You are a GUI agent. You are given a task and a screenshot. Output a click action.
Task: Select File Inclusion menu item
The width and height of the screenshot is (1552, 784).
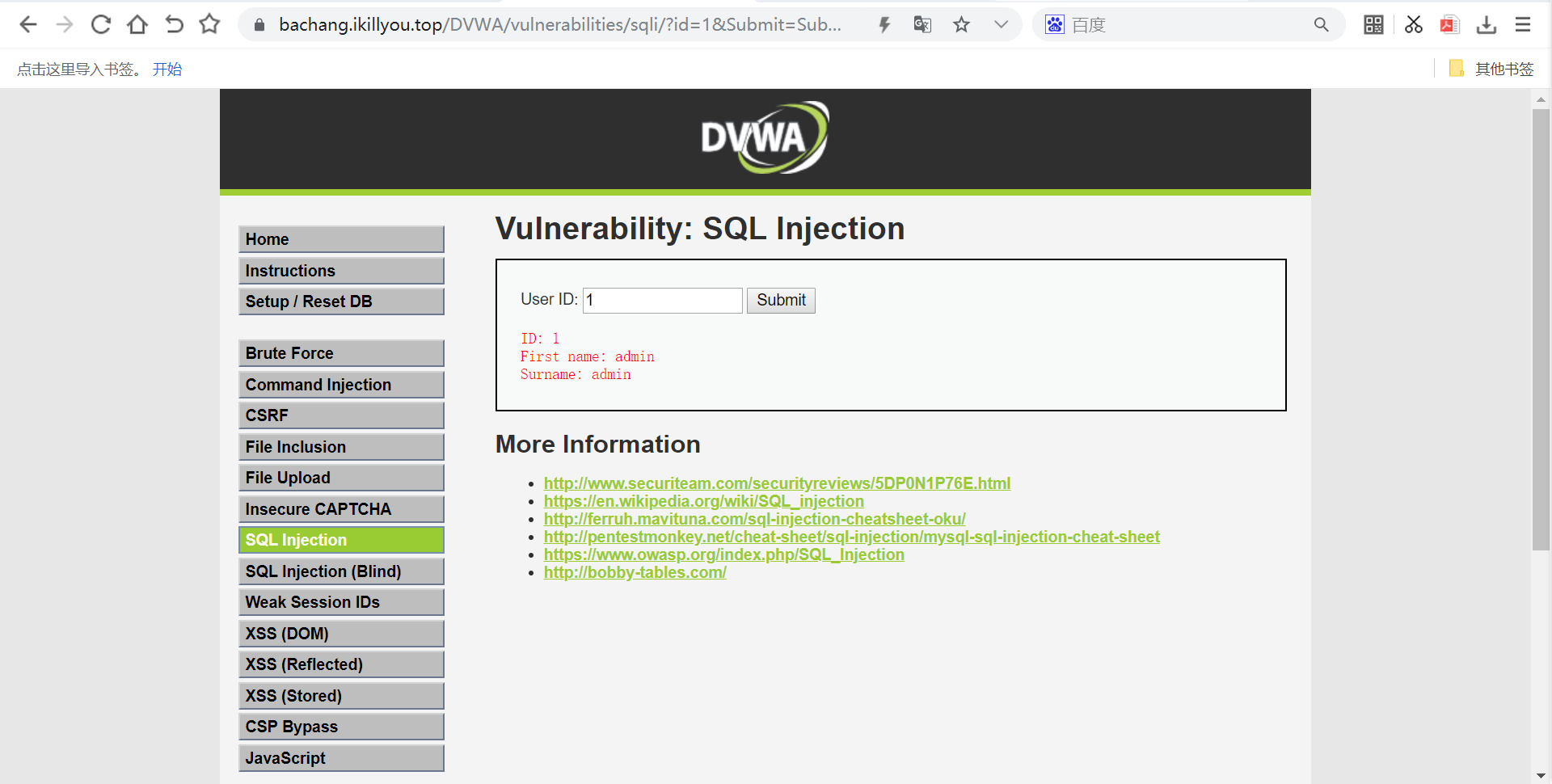[x=341, y=447]
